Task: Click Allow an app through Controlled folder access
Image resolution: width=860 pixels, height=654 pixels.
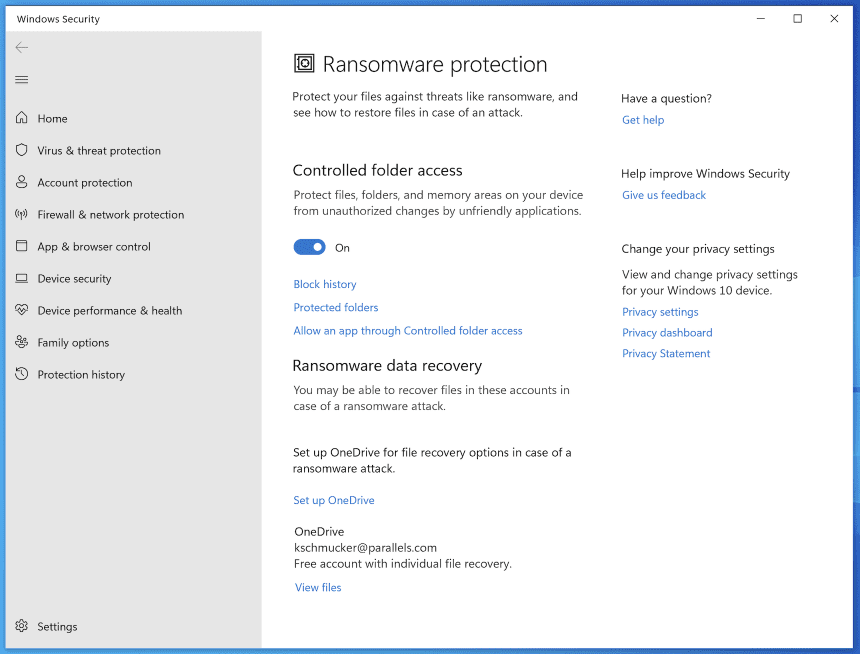Action: tap(408, 331)
